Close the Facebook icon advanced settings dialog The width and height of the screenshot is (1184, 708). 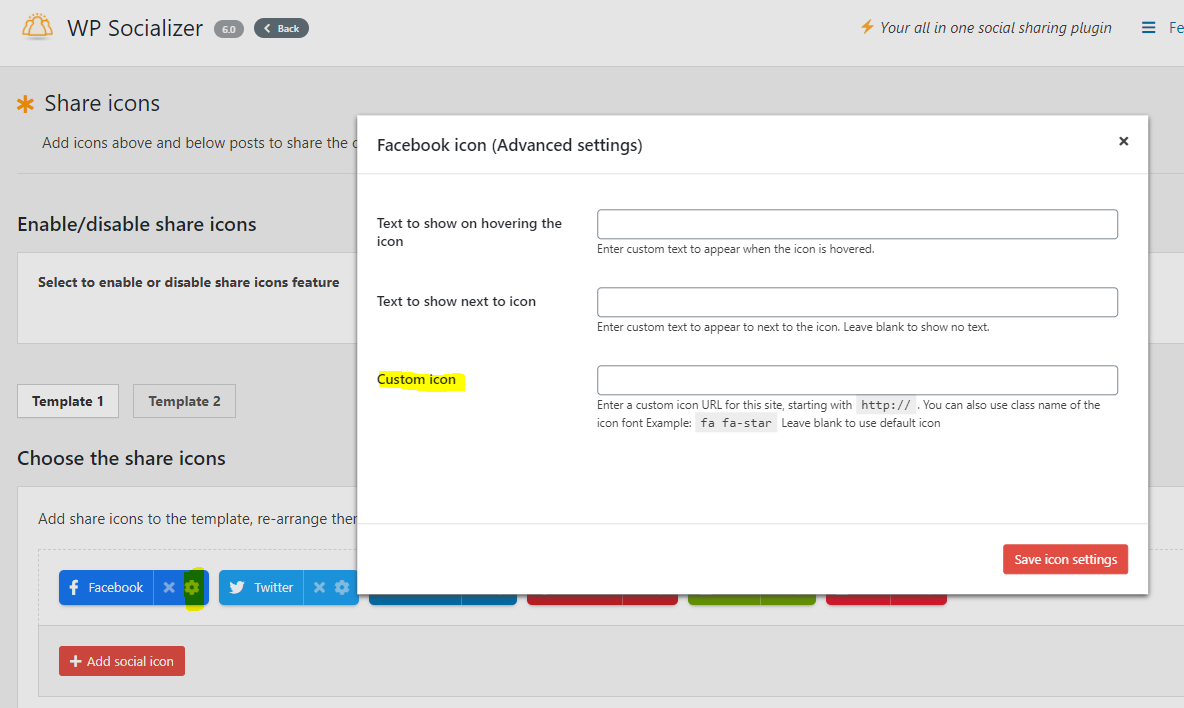1123,142
